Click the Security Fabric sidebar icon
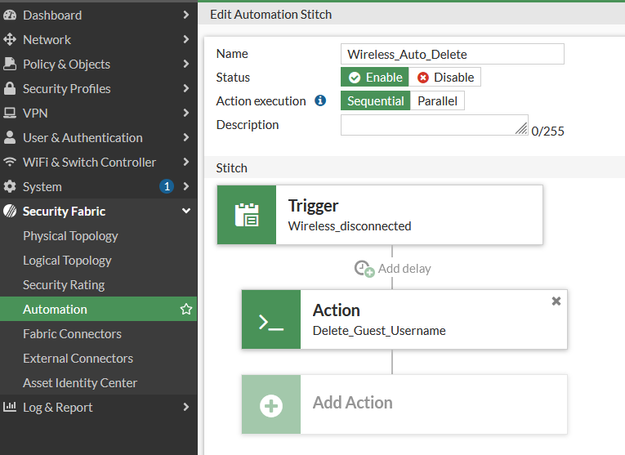625x455 pixels. coord(10,211)
